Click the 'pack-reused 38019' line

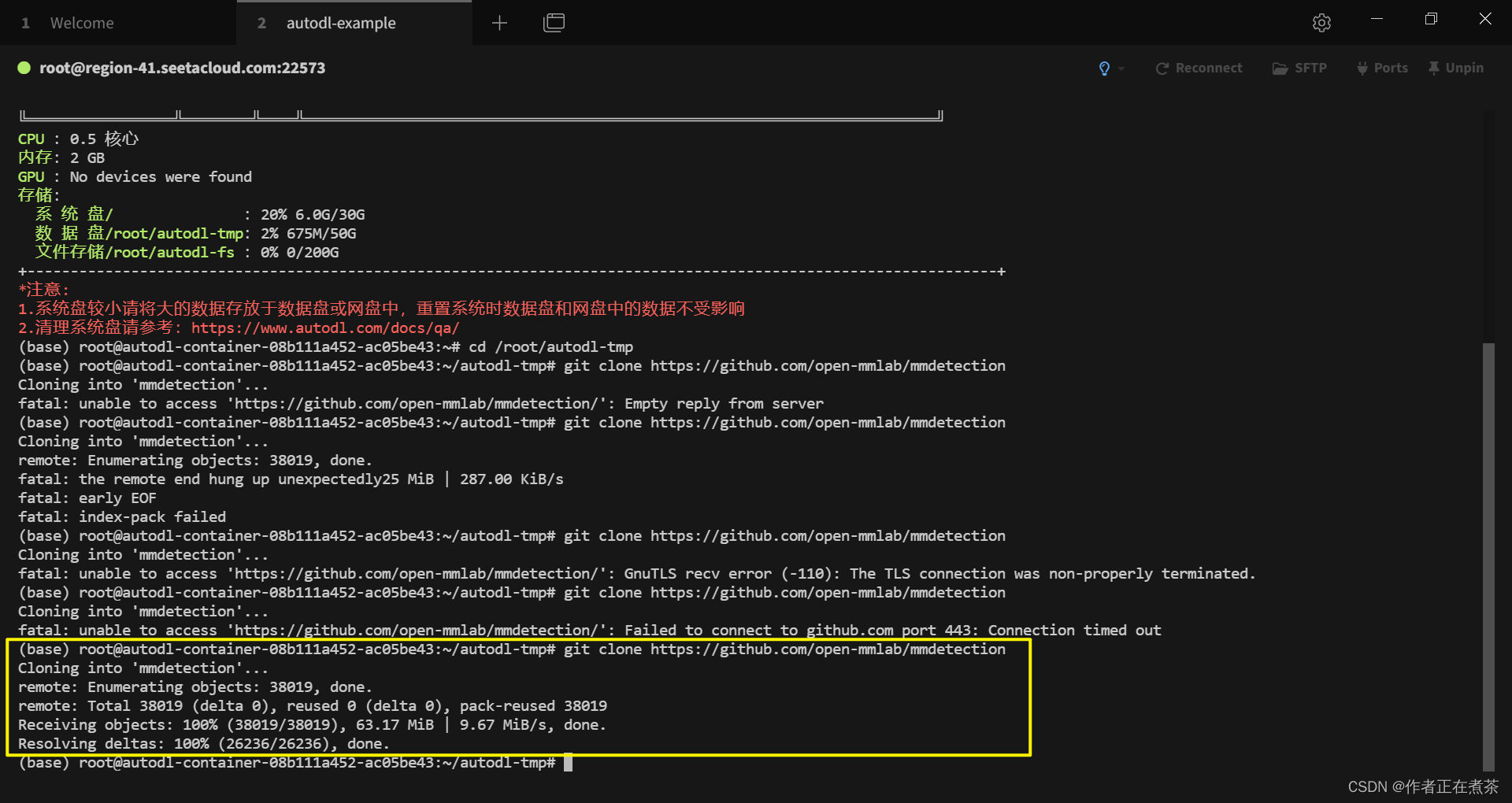(x=313, y=706)
